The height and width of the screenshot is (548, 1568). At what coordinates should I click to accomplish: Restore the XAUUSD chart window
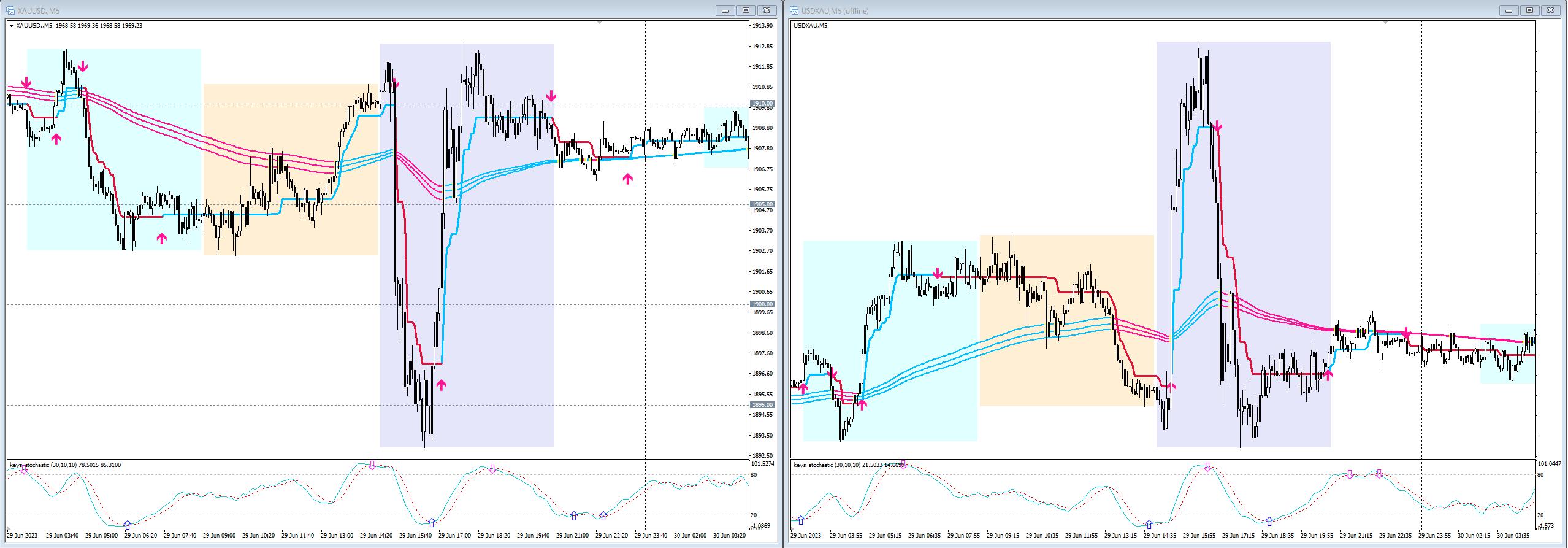(x=746, y=10)
